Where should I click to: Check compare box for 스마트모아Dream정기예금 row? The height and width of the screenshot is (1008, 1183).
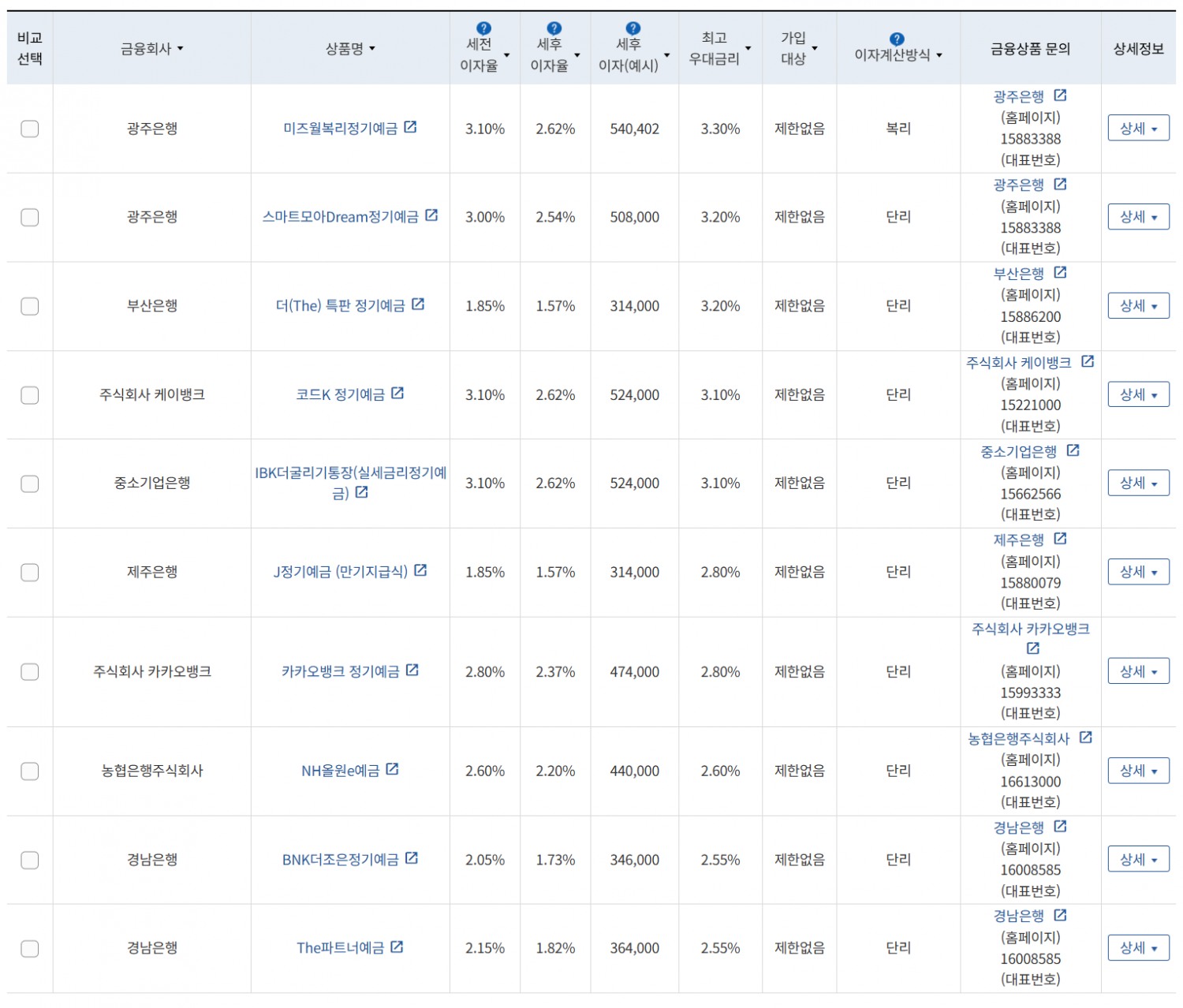point(30,217)
